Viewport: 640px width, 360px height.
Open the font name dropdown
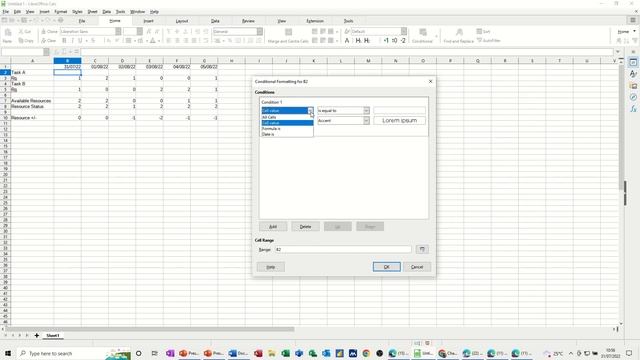point(118,31)
